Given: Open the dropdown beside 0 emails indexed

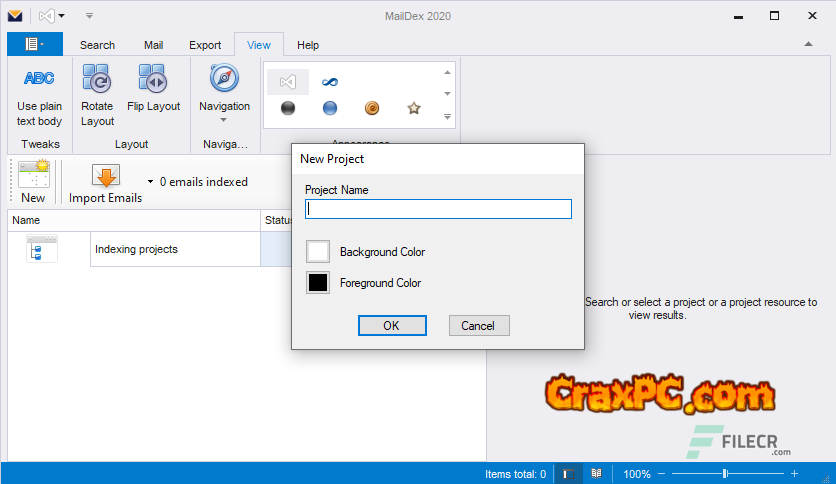Looking at the screenshot, I should coord(150,182).
